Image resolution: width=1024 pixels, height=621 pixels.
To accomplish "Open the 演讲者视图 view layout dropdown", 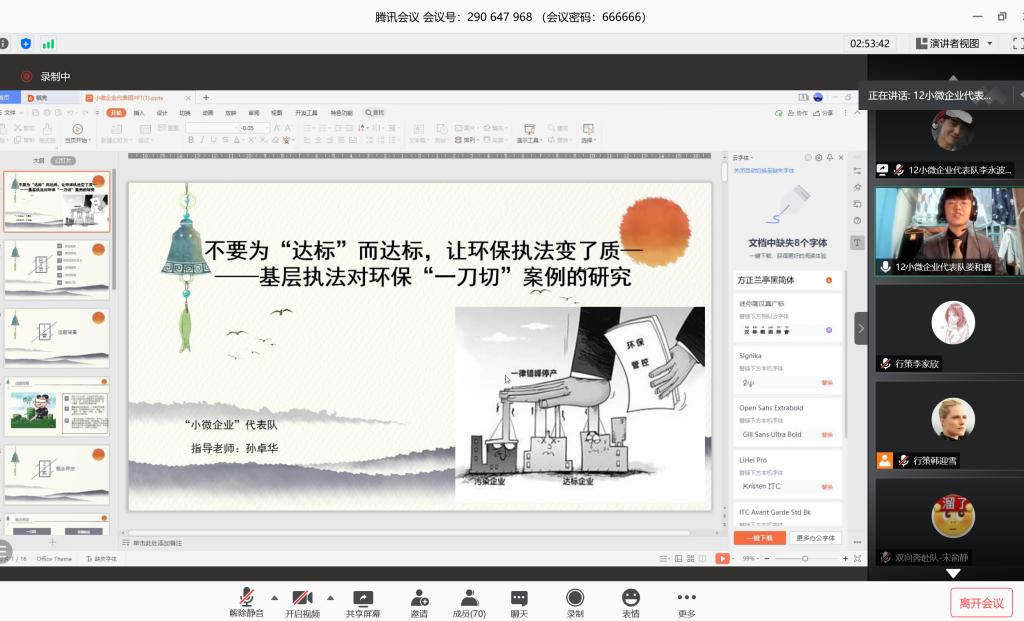I will [x=955, y=44].
